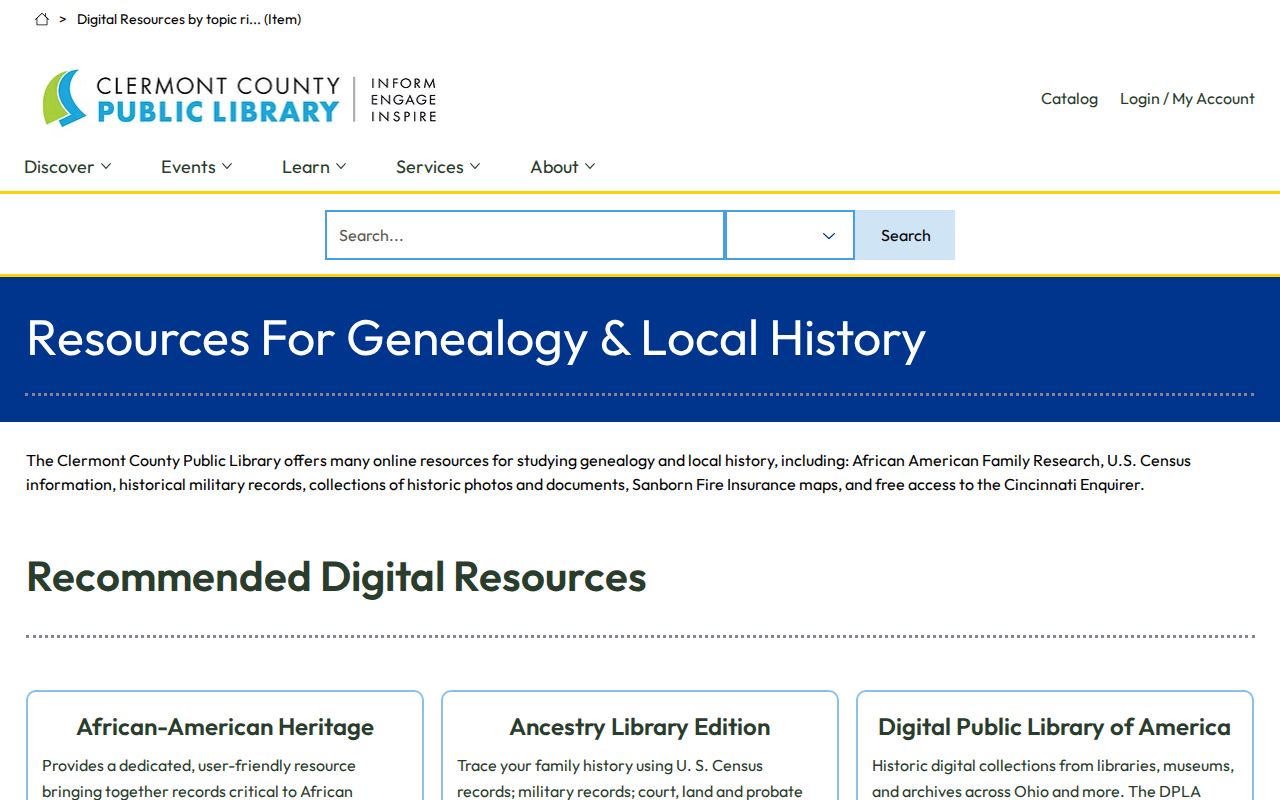The image size is (1280, 800).
Task: Click the 'Resources For Genealogy & Local History' title
Action: (476, 338)
